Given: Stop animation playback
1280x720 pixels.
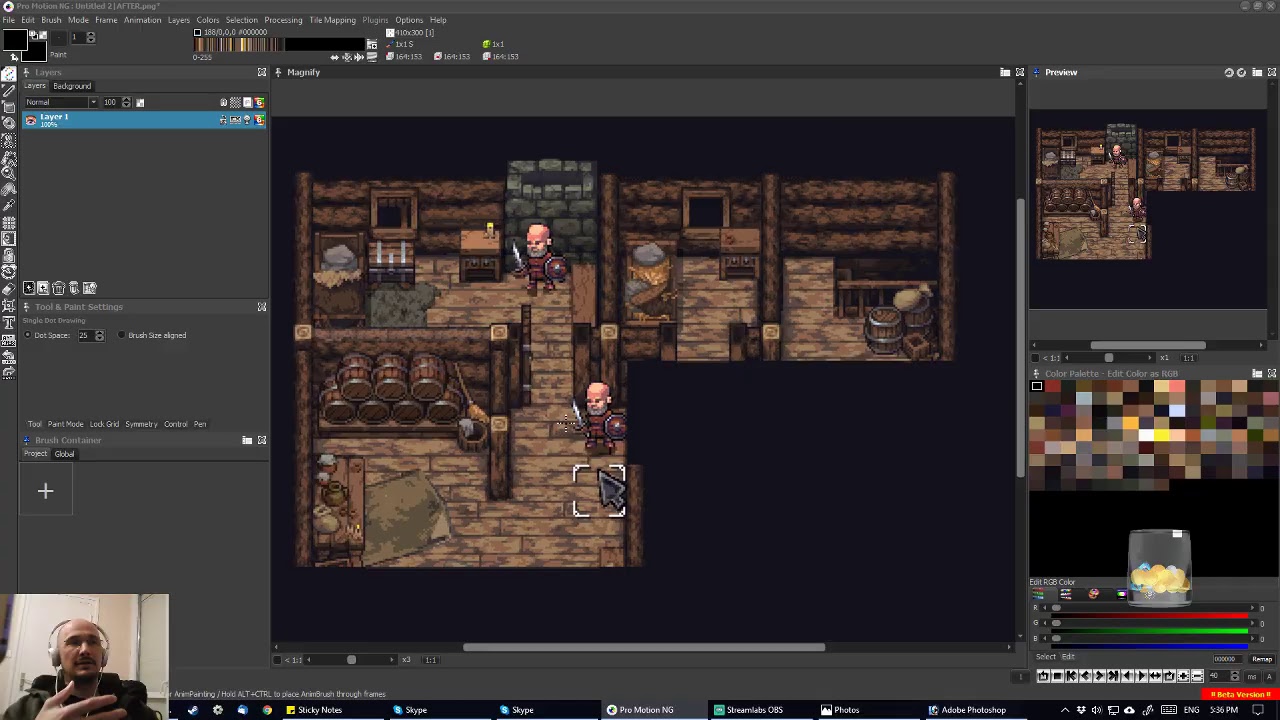Looking at the screenshot, I should coord(1057,675).
